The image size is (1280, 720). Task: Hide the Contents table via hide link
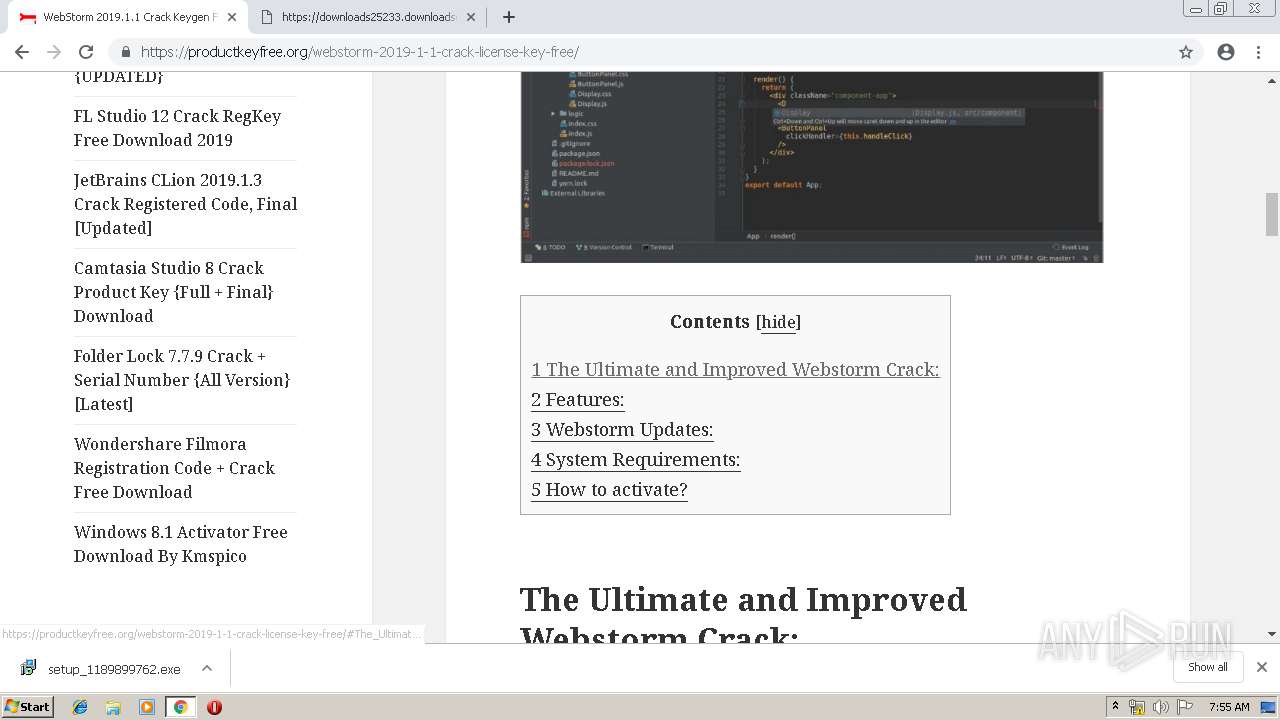(778, 322)
